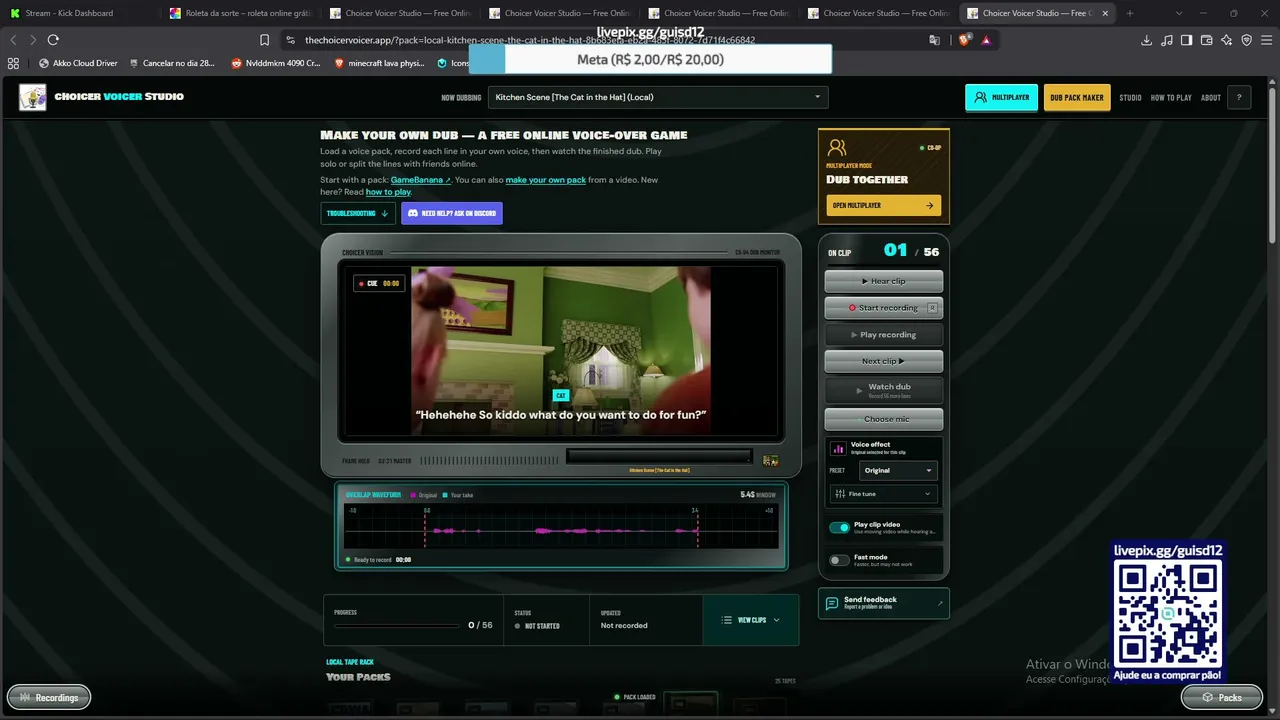Viewport: 1280px width, 720px height.
Task: Open the question mark help button
Action: tap(1239, 97)
